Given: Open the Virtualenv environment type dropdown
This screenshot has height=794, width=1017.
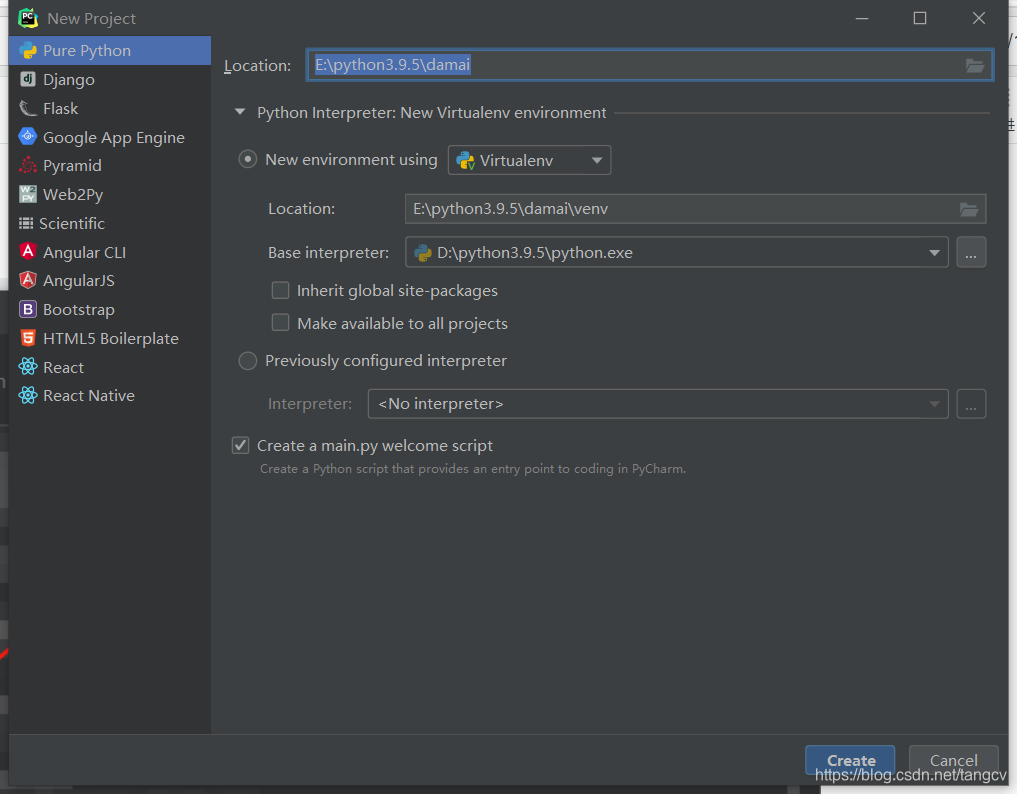Looking at the screenshot, I should (529, 160).
